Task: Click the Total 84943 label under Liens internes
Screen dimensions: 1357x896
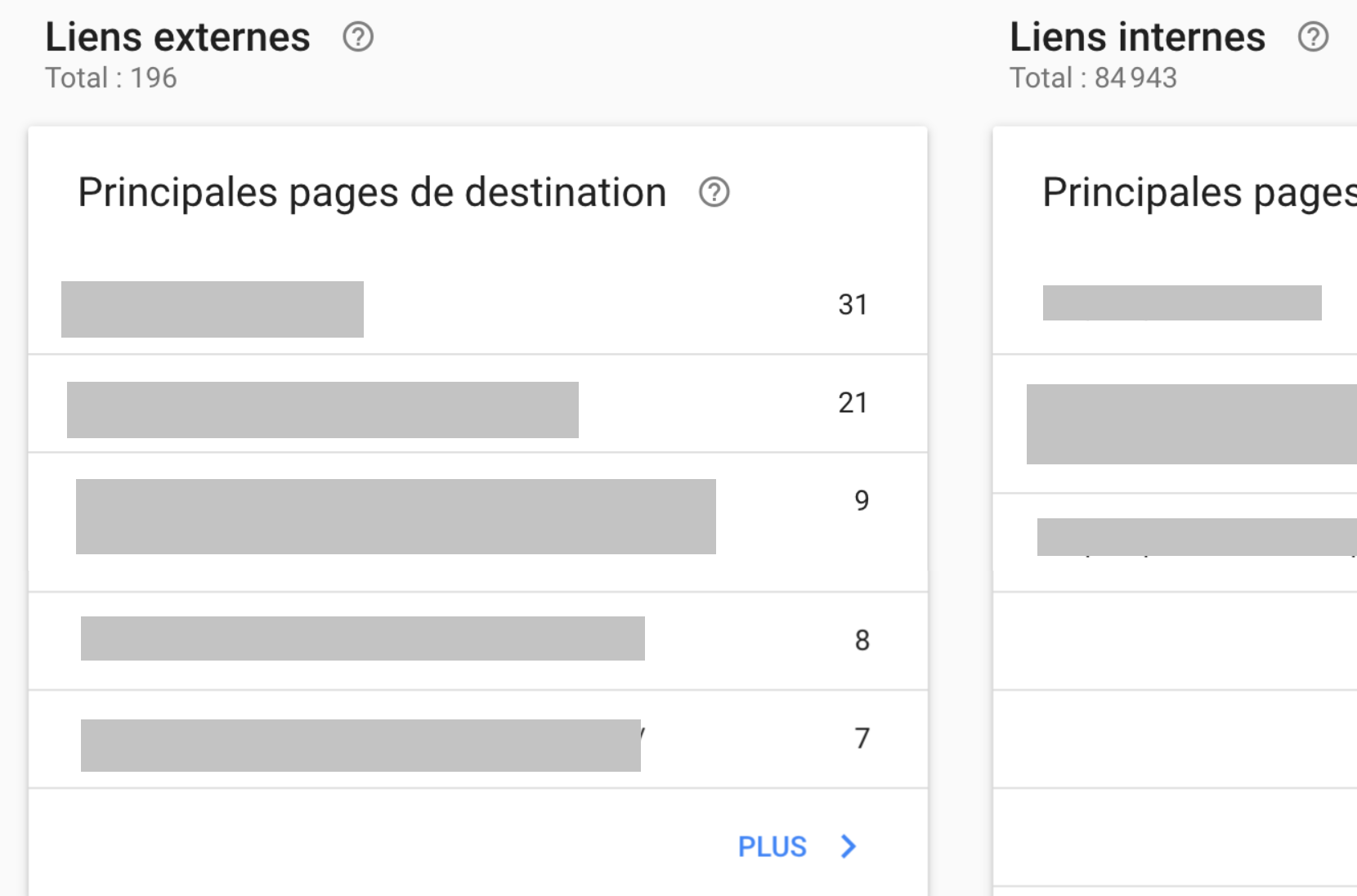Action: pyautogui.click(x=1095, y=78)
